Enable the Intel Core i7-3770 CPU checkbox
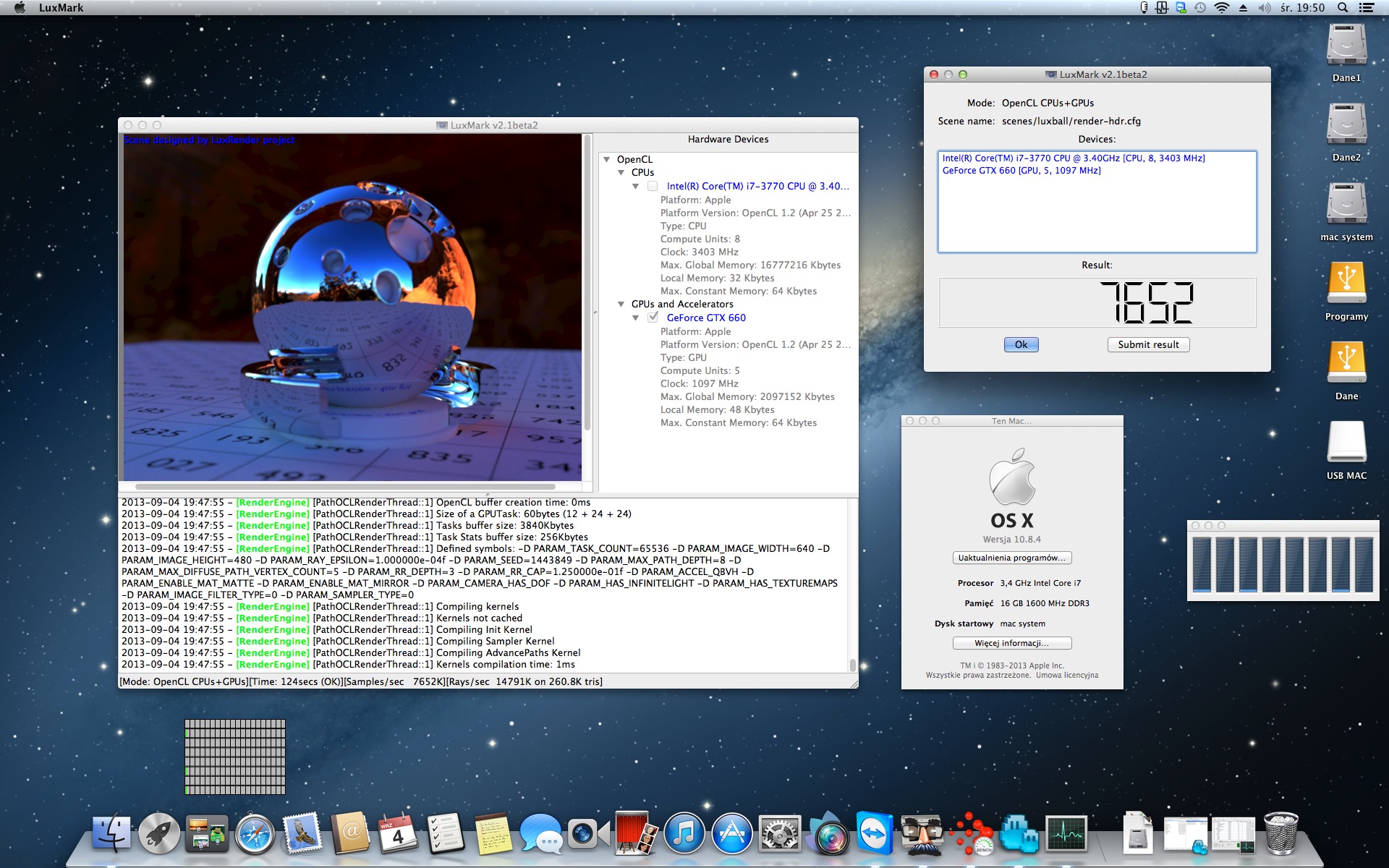Screen dimensions: 1389x868 point(653,186)
